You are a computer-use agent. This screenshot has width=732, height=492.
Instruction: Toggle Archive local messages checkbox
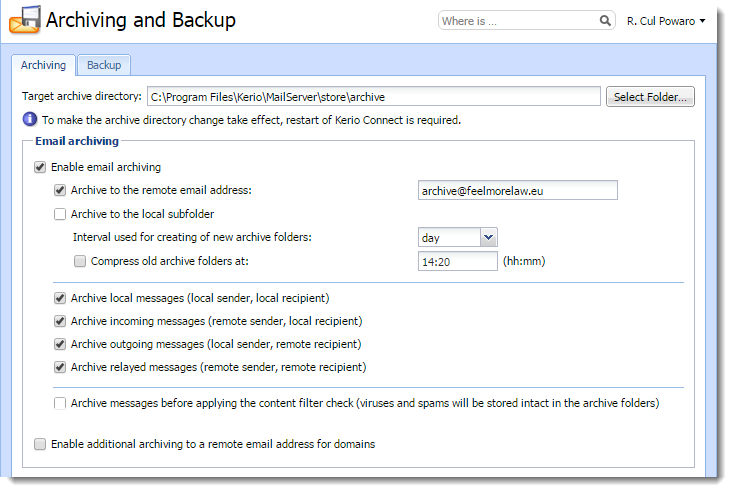(x=60, y=298)
